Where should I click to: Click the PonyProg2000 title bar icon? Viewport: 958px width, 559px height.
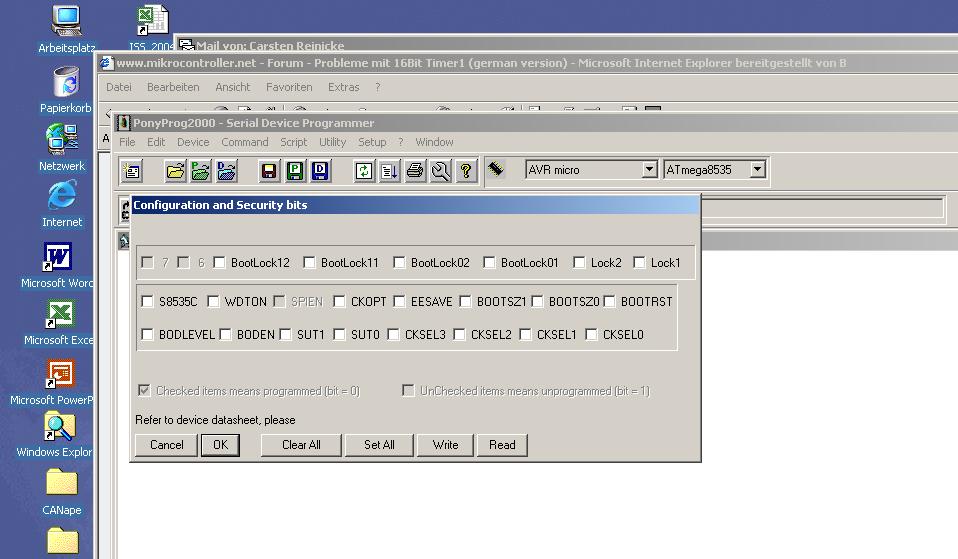pyautogui.click(x=124, y=123)
